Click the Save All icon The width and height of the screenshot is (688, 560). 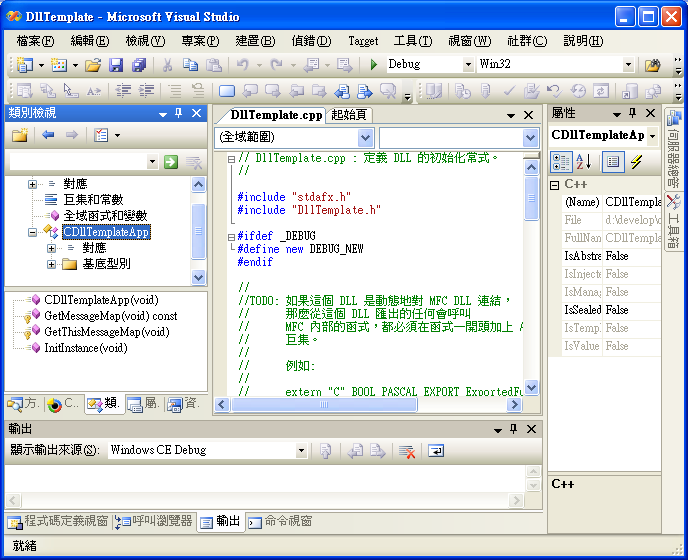(139, 65)
